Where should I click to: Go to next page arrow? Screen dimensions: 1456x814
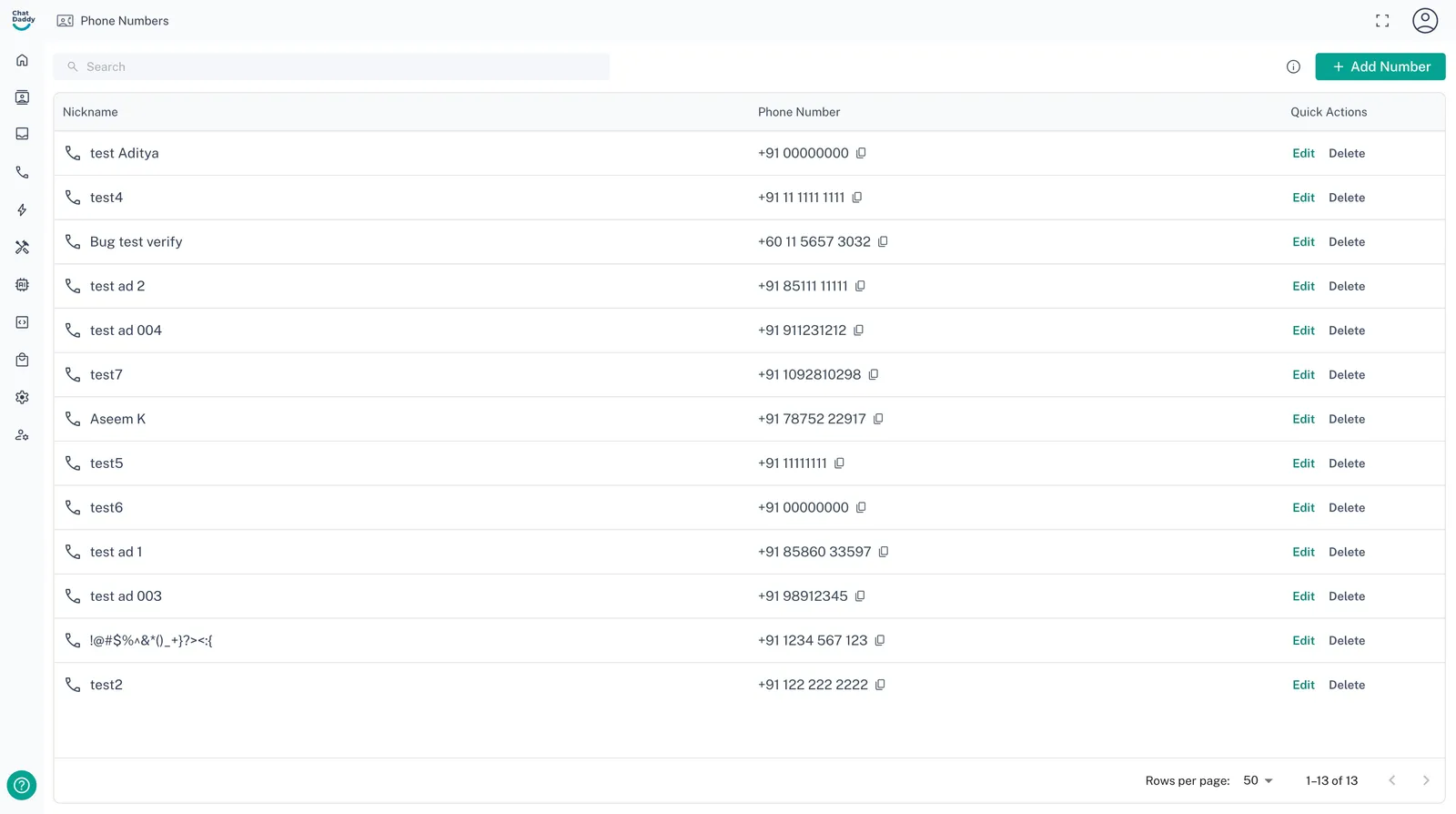pyautogui.click(x=1426, y=780)
